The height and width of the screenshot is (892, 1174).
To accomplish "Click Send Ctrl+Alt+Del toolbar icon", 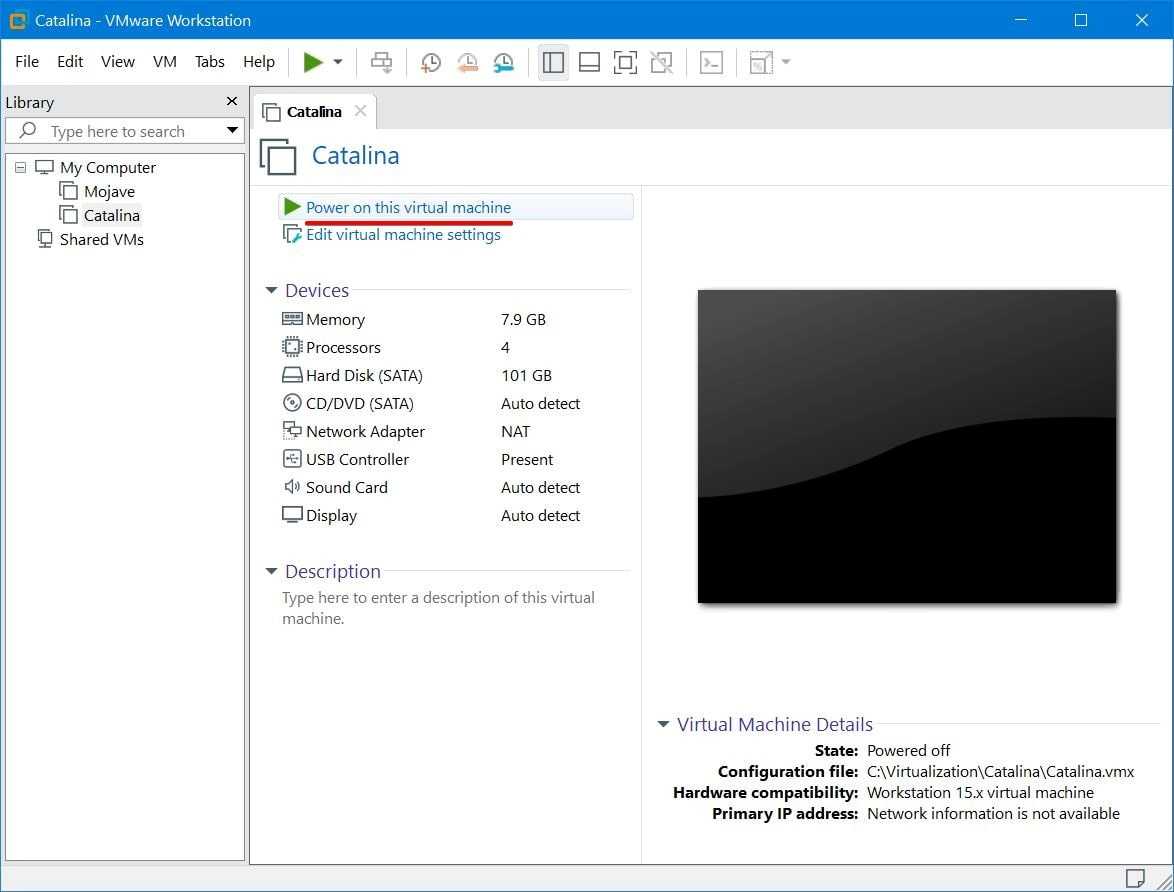I will (381, 62).
